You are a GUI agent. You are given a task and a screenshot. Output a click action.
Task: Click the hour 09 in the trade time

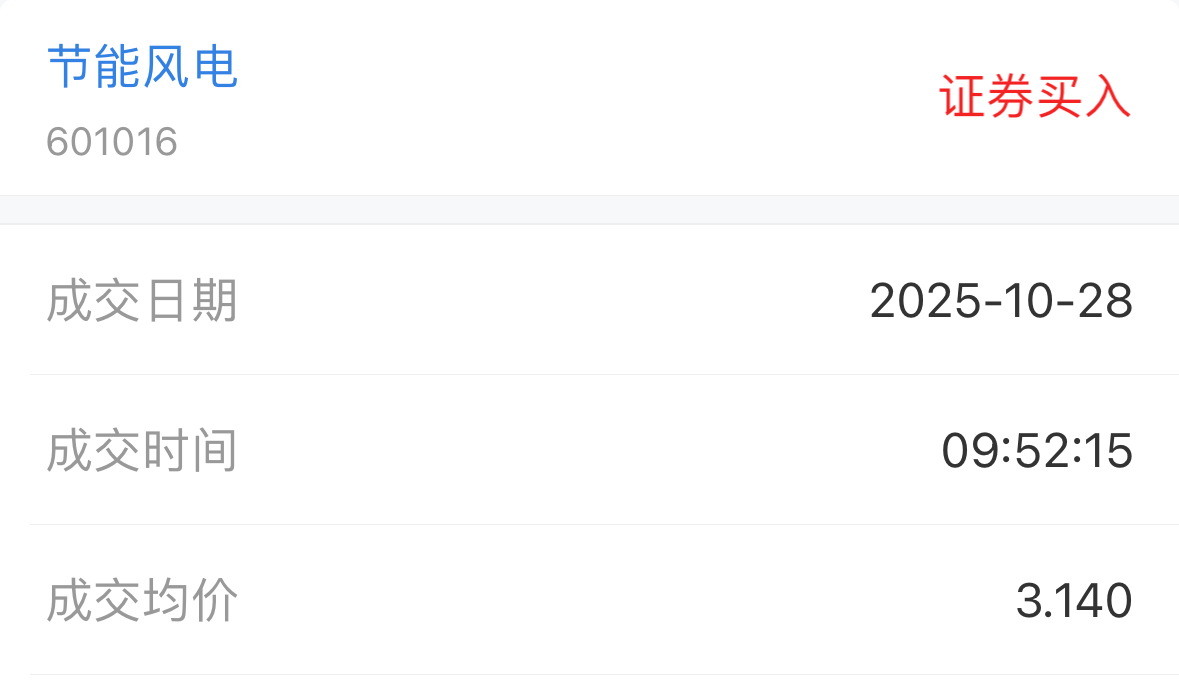click(x=969, y=451)
